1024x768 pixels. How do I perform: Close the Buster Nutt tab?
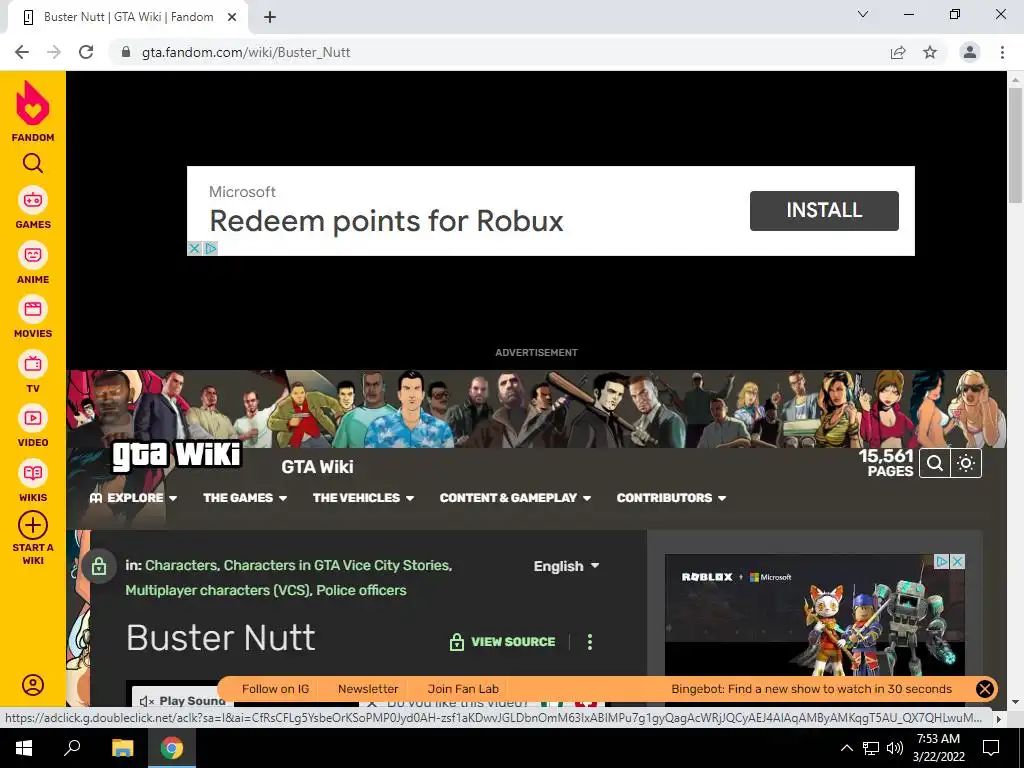232,17
